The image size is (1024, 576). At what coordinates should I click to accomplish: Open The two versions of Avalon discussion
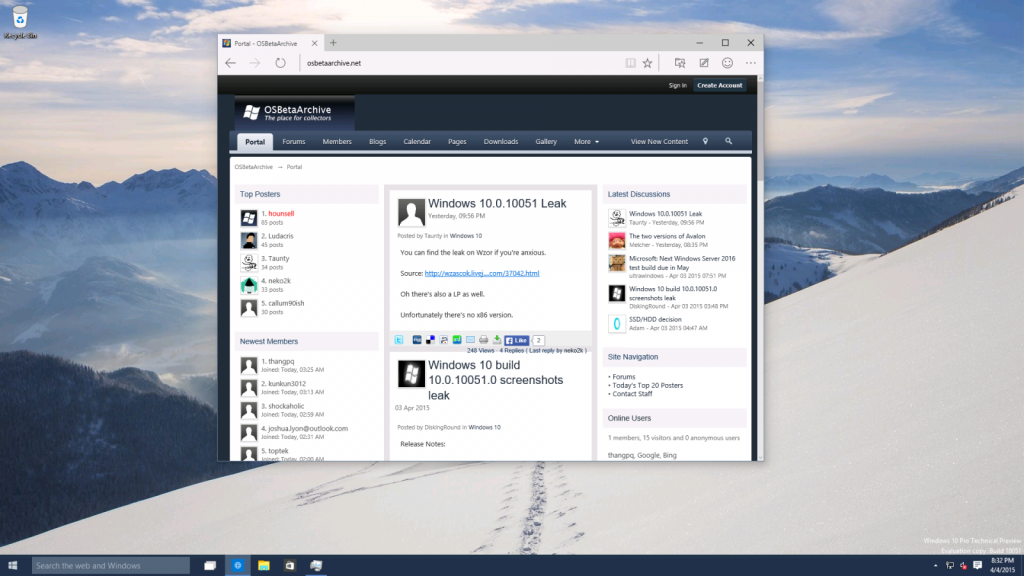coord(667,236)
